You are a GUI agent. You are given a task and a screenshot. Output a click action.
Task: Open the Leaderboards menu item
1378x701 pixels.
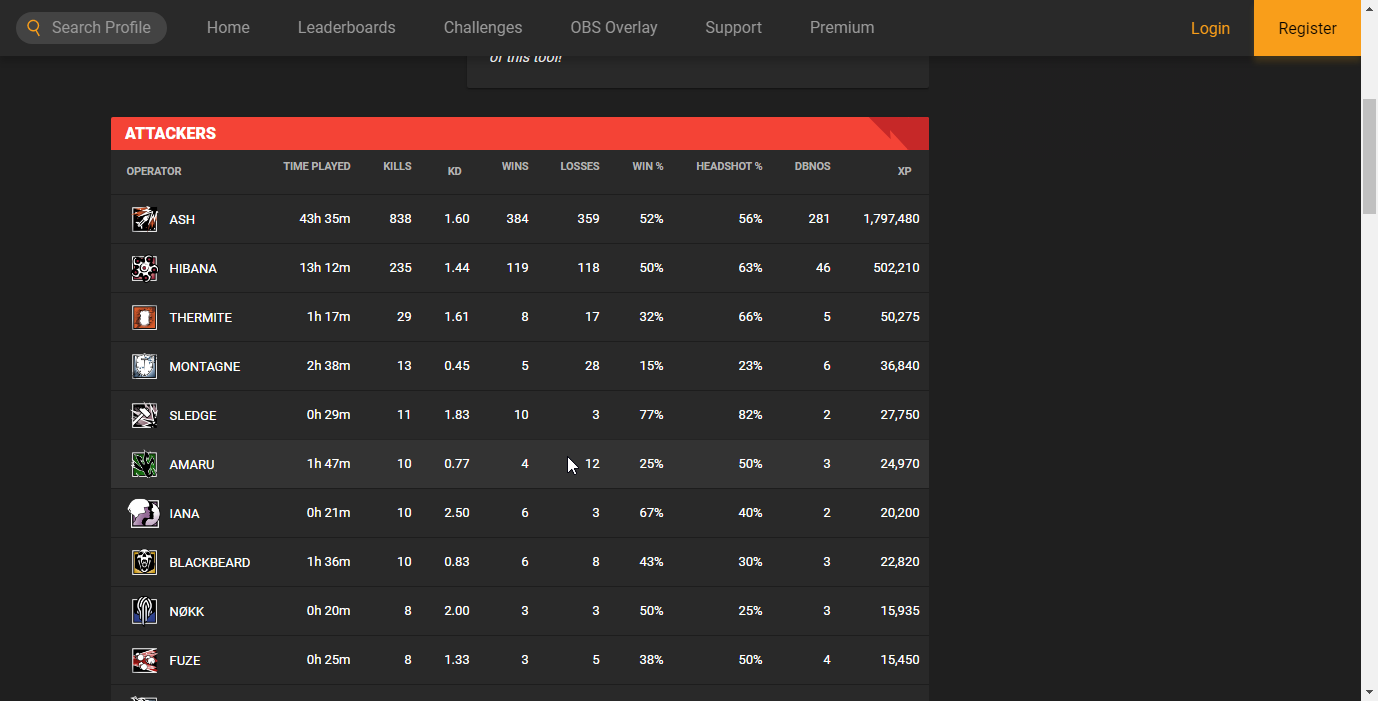click(x=346, y=28)
